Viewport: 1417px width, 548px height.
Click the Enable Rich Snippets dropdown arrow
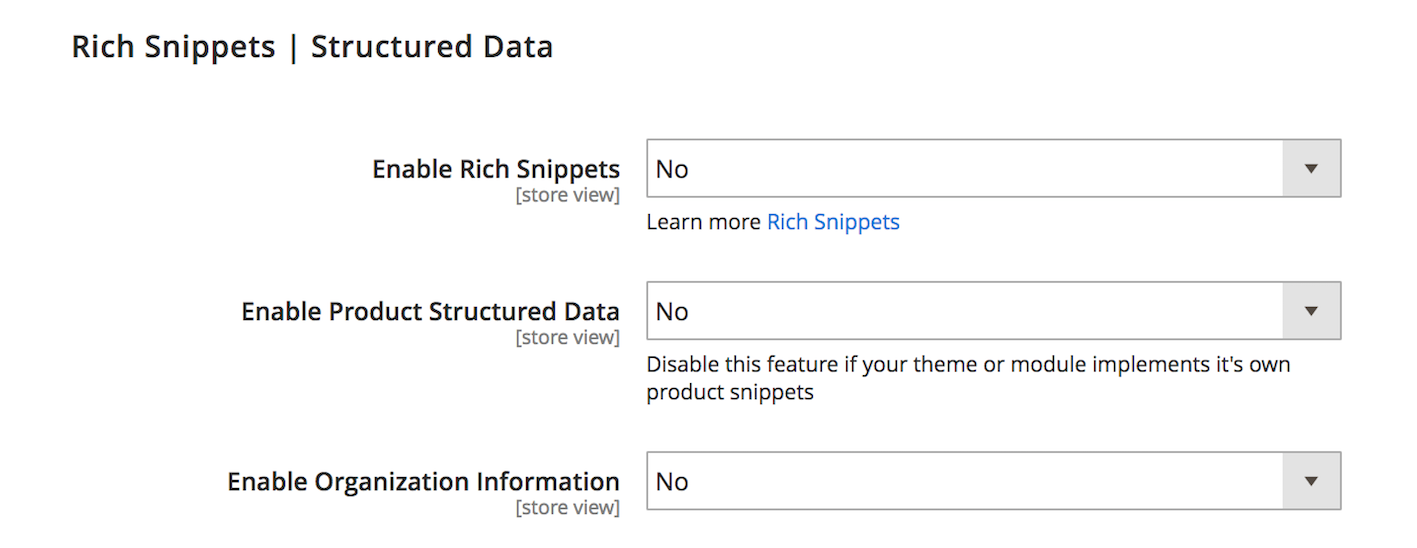(x=1311, y=169)
